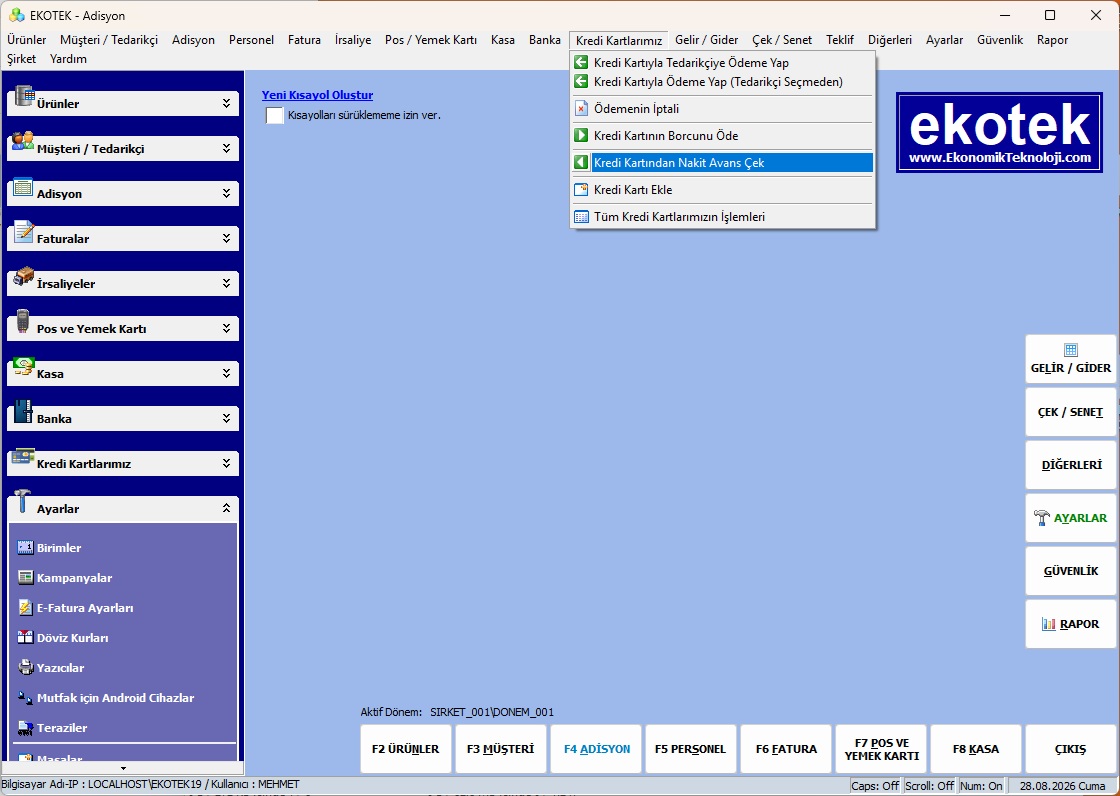Click the ekotek logo banner
The width and height of the screenshot is (1120, 796).
(x=999, y=132)
